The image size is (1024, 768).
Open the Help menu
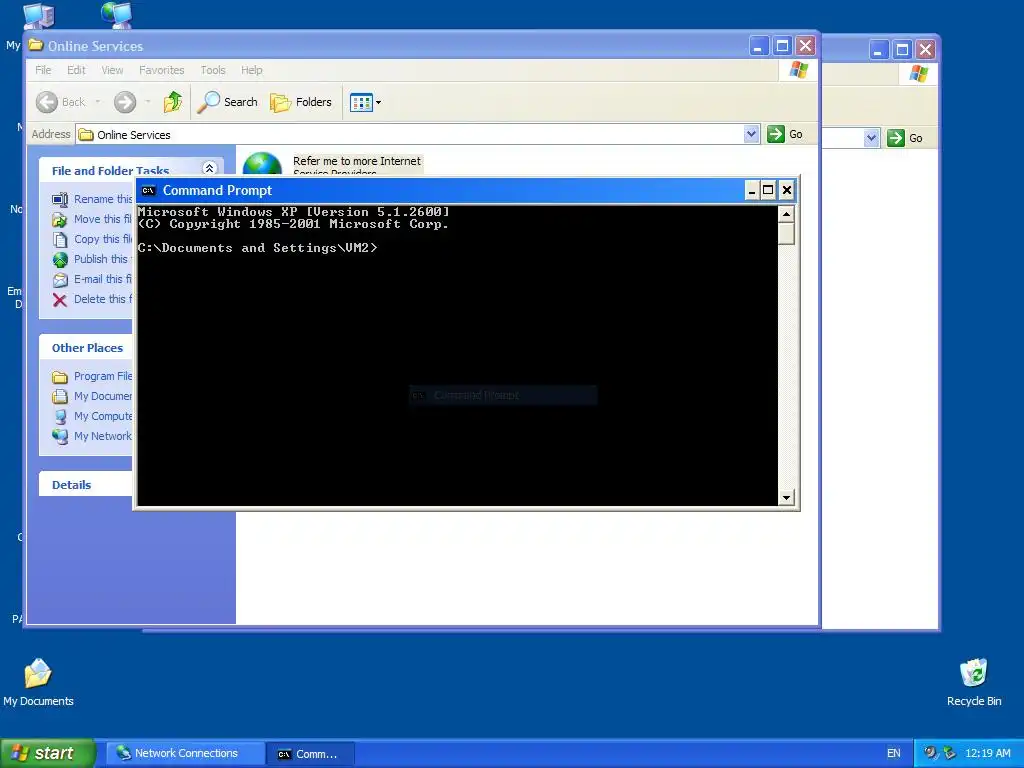click(x=251, y=70)
